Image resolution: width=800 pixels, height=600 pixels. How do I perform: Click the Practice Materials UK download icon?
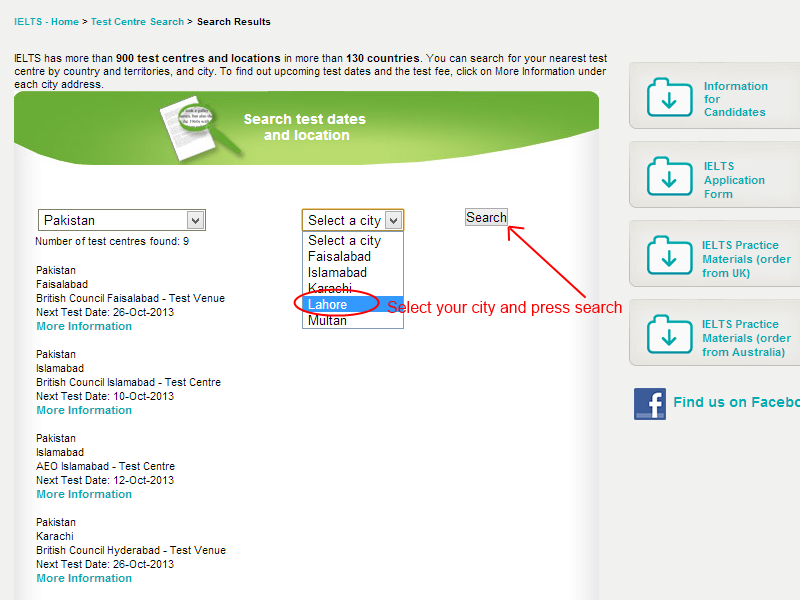coord(669,255)
